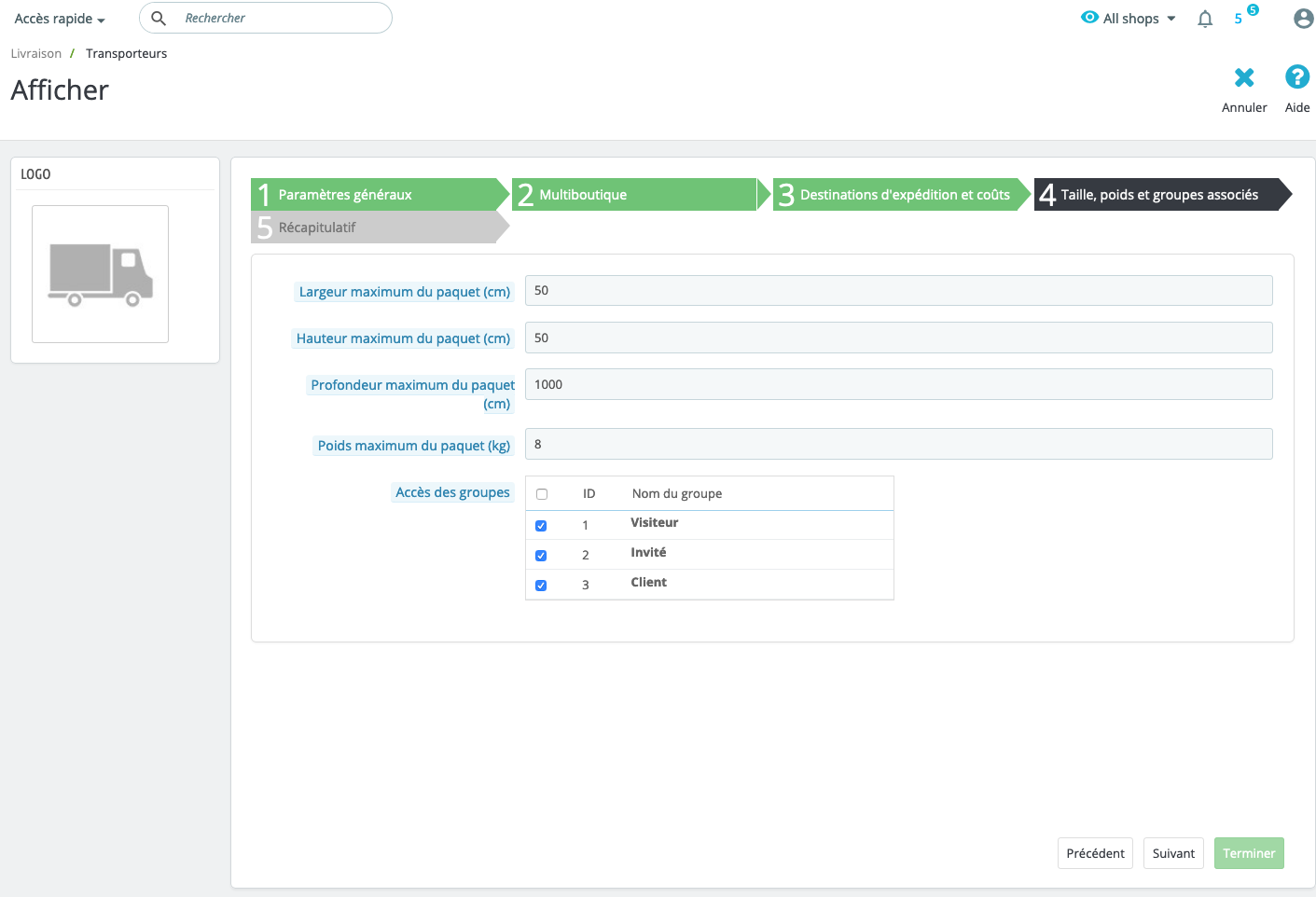The height and width of the screenshot is (897, 1316).
Task: Switch to step 3 Destinations d'expédition et coûts
Action: pyautogui.click(x=895, y=195)
